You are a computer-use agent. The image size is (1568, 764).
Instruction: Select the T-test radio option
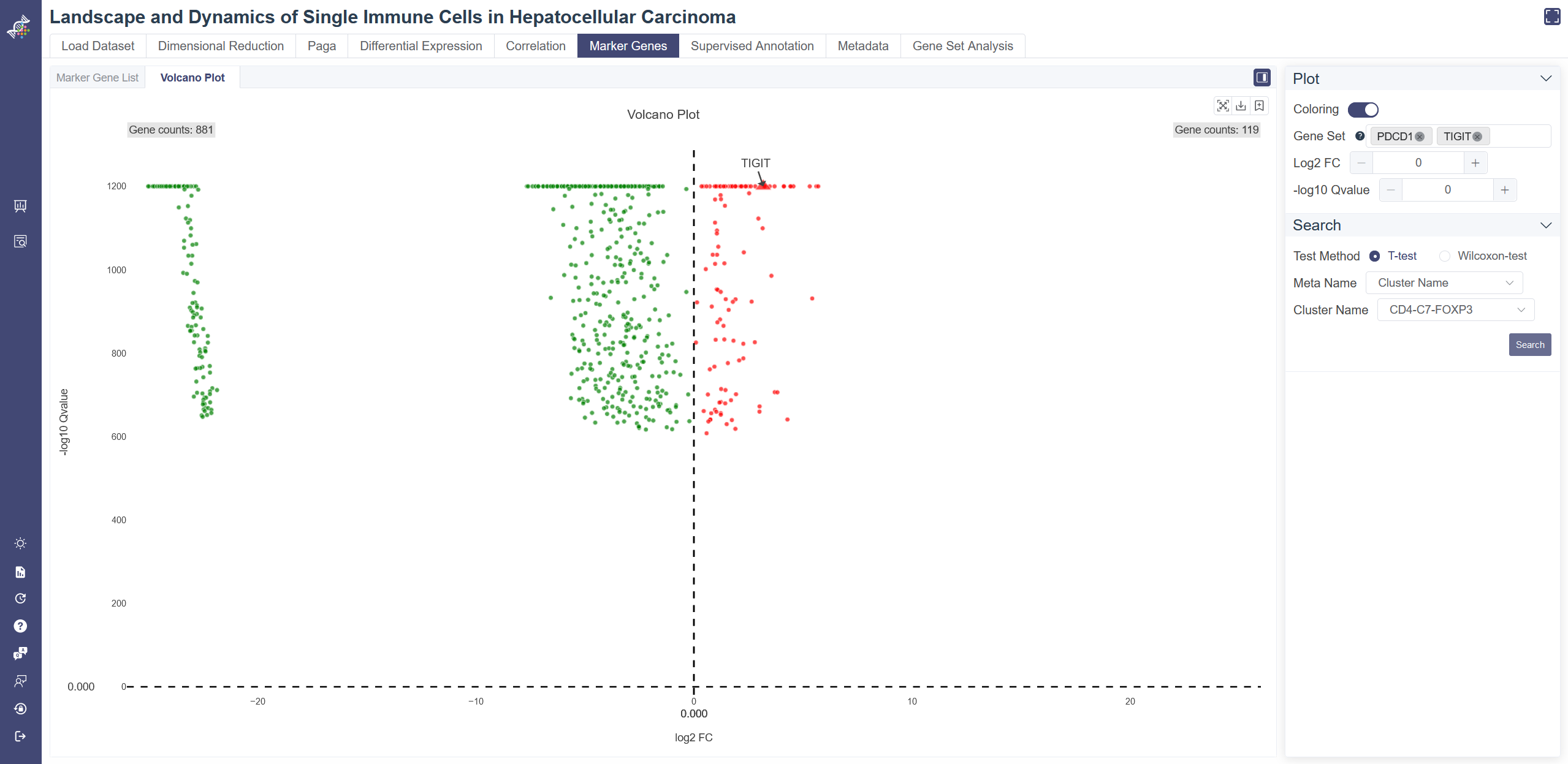click(1375, 256)
